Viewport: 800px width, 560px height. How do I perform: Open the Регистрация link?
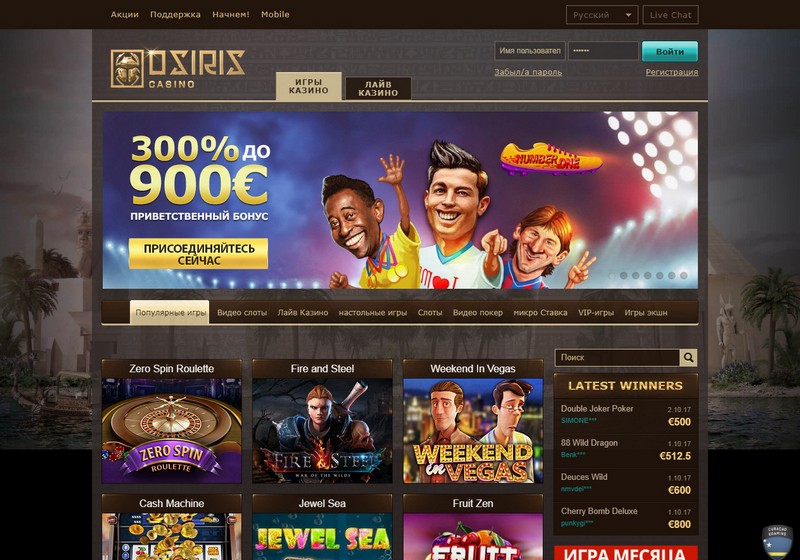coord(671,72)
